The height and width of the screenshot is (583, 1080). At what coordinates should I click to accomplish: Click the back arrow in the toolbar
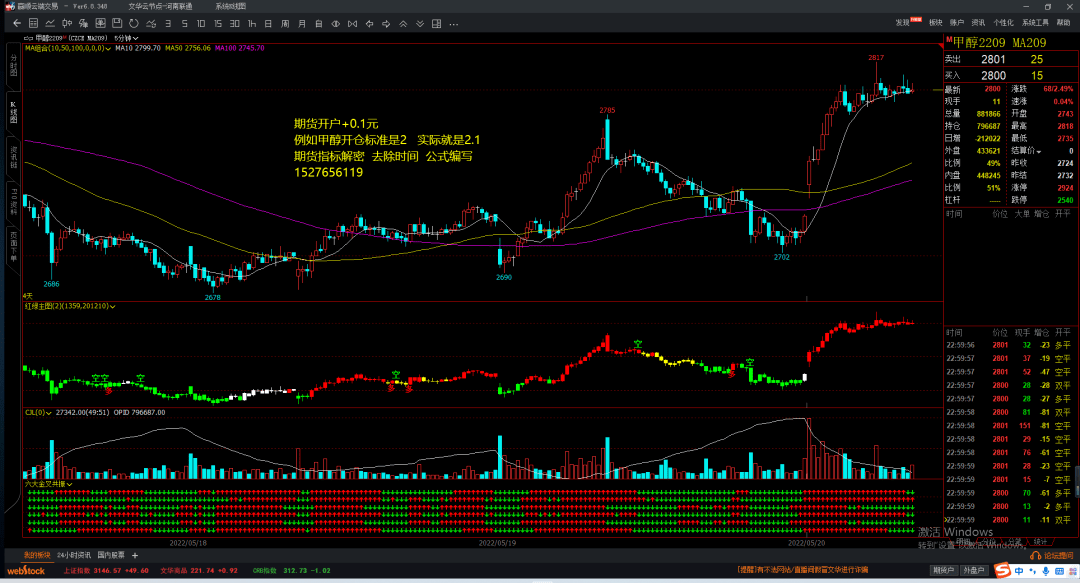17,22
